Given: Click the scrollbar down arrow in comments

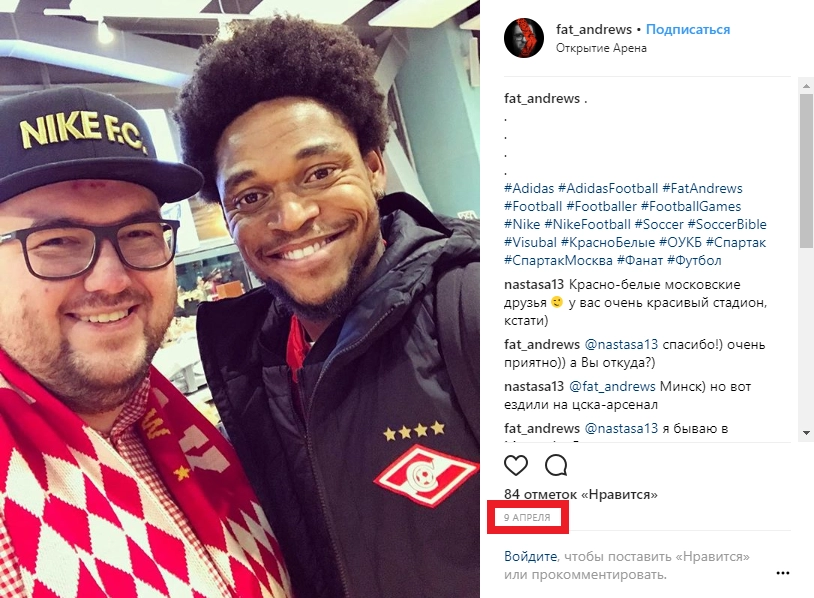Looking at the screenshot, I should coord(806,432).
